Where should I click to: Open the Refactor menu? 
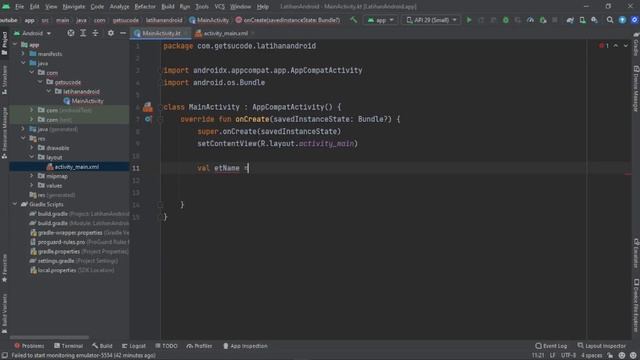[x=145, y=7]
